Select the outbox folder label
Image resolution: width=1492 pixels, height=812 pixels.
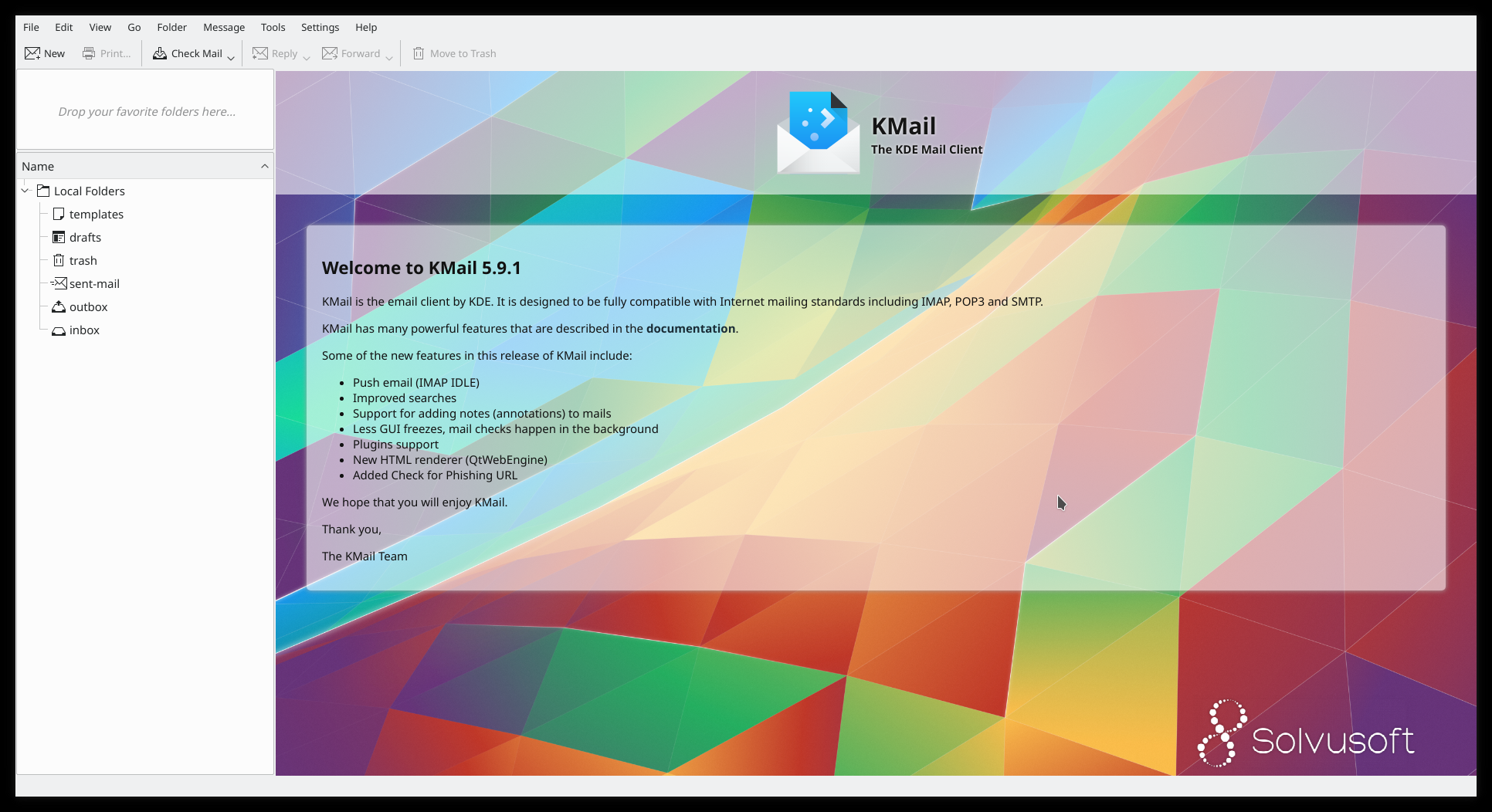[89, 306]
